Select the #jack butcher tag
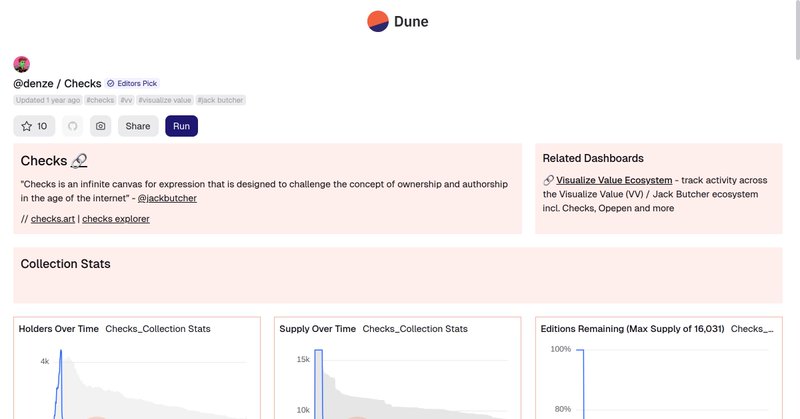This screenshot has width=800, height=419. [220, 100]
